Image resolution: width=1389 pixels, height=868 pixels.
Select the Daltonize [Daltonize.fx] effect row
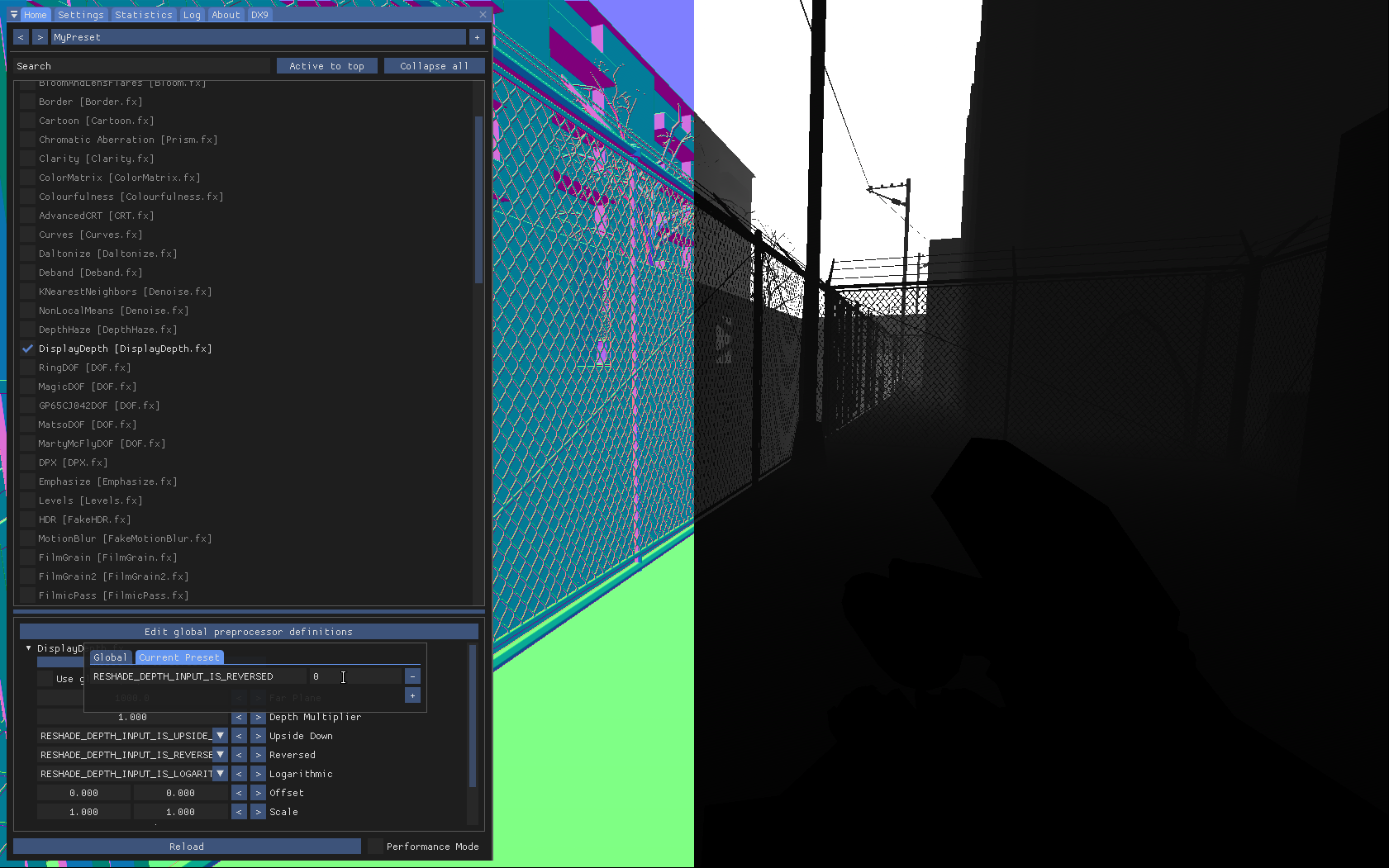(x=107, y=254)
